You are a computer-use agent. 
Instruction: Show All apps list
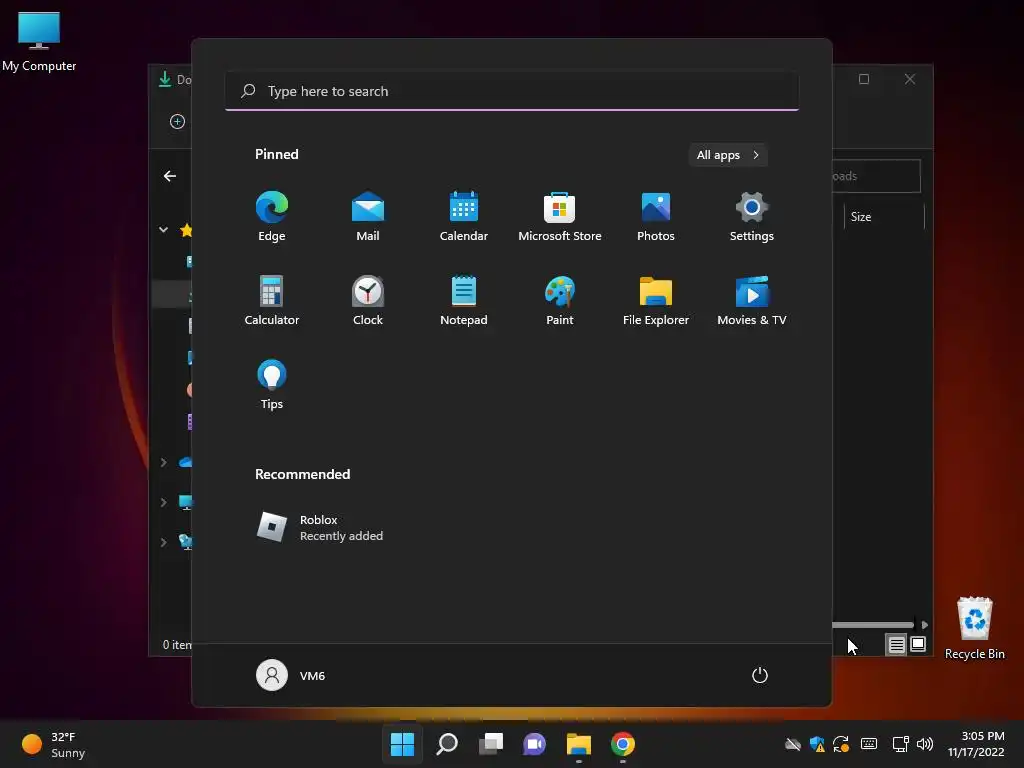pos(728,155)
